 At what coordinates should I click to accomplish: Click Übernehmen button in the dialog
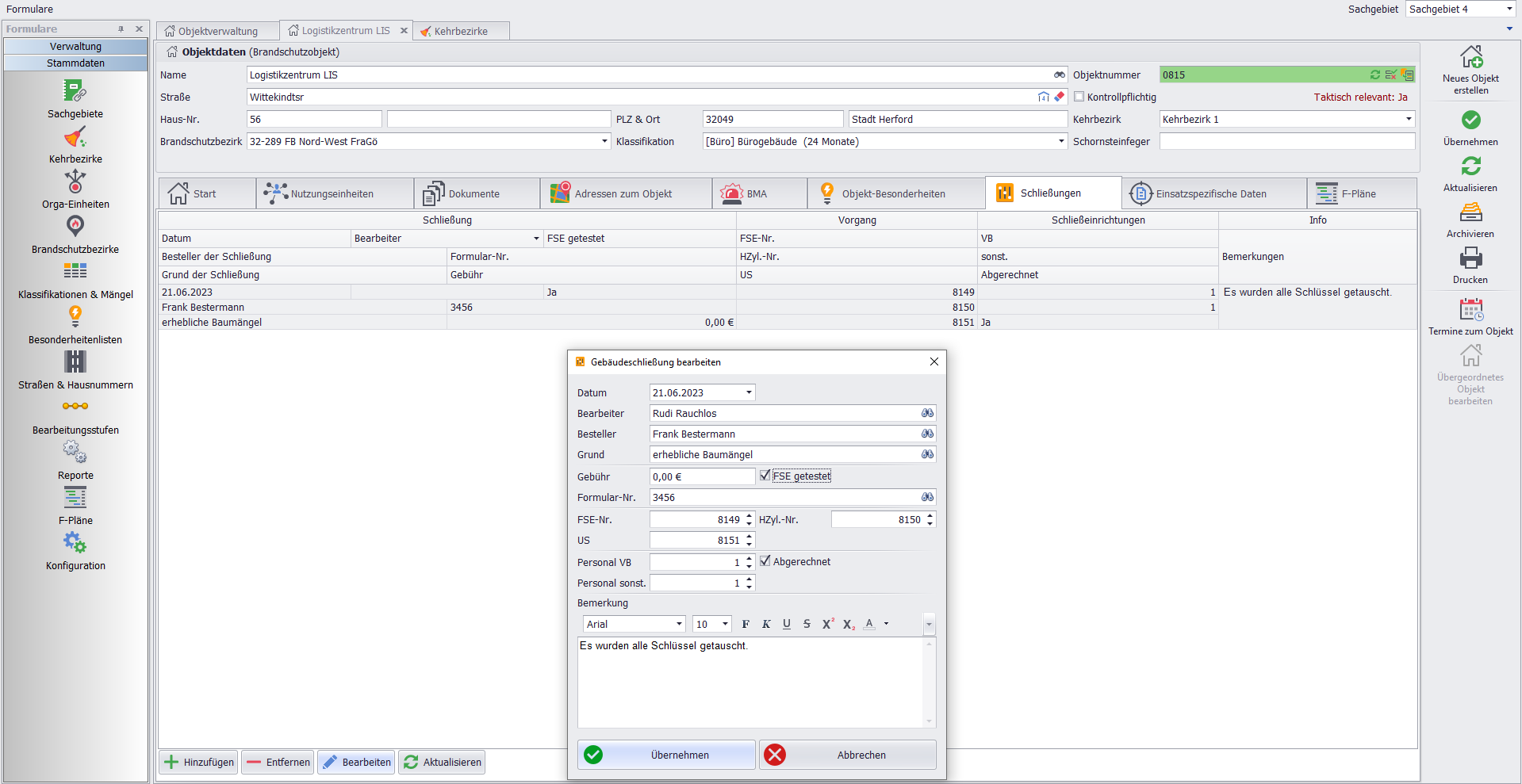(666, 755)
